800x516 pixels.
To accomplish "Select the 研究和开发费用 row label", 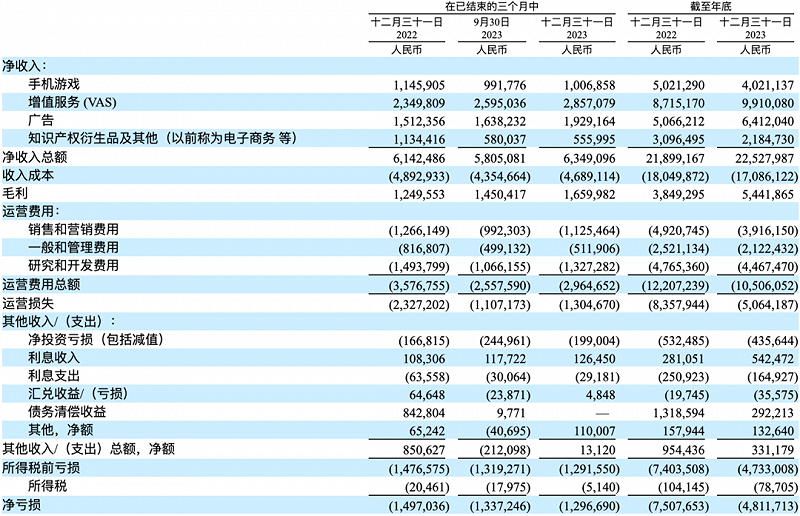I will 73,266.
